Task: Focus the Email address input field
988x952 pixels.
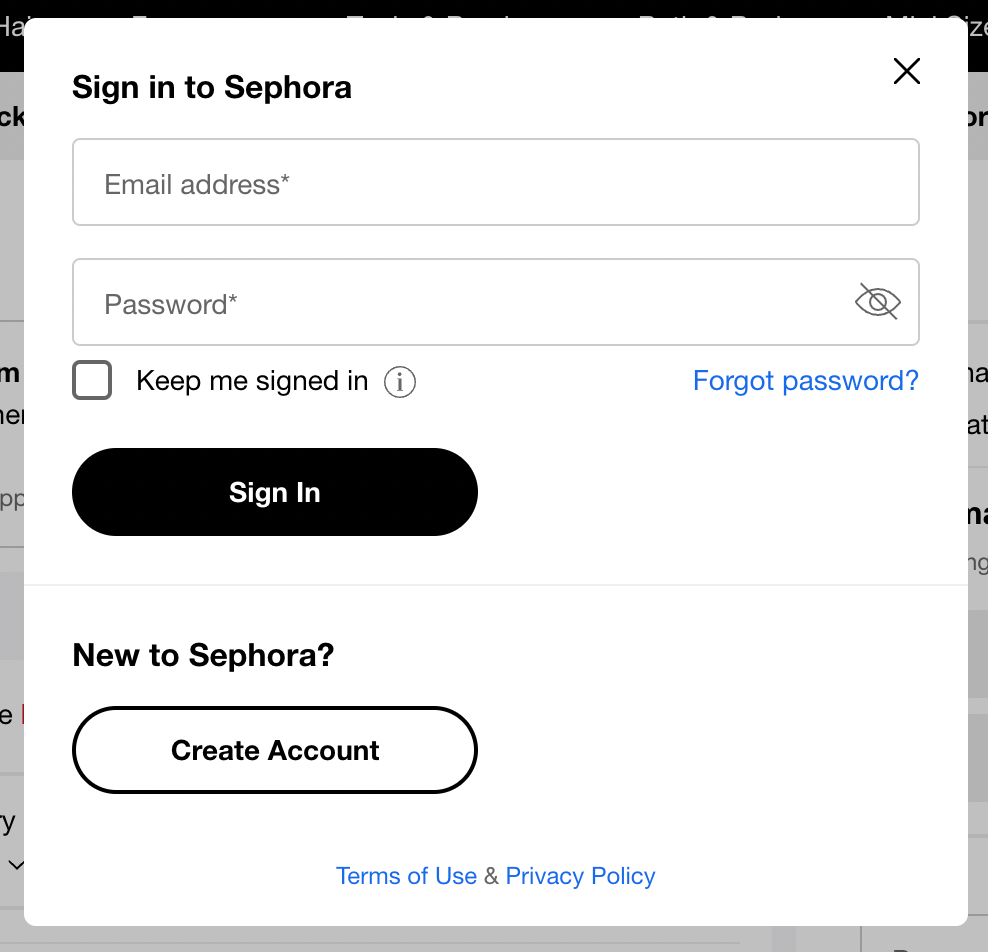Action: click(x=496, y=182)
